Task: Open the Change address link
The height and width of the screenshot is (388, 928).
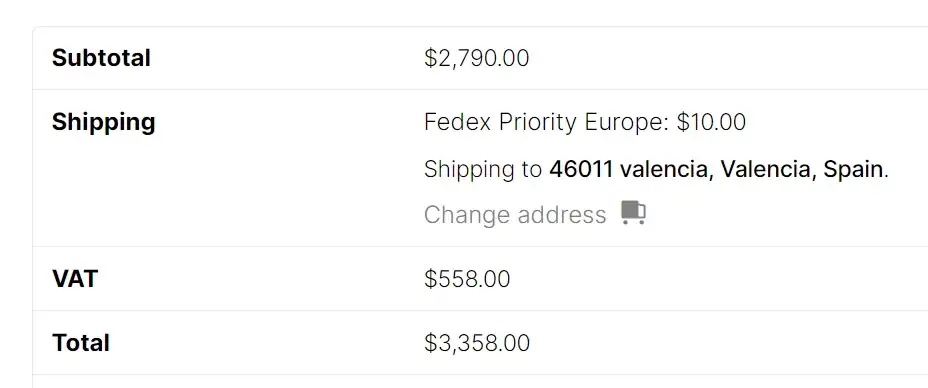Action: (x=515, y=215)
